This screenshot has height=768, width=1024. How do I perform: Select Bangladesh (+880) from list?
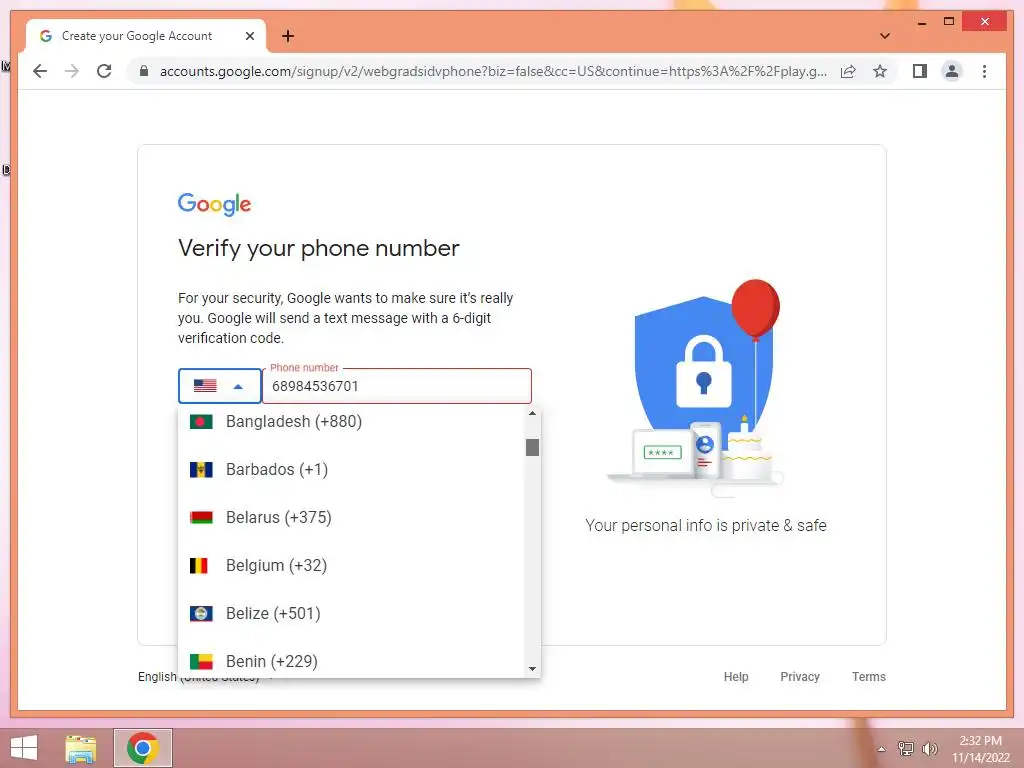tap(351, 421)
